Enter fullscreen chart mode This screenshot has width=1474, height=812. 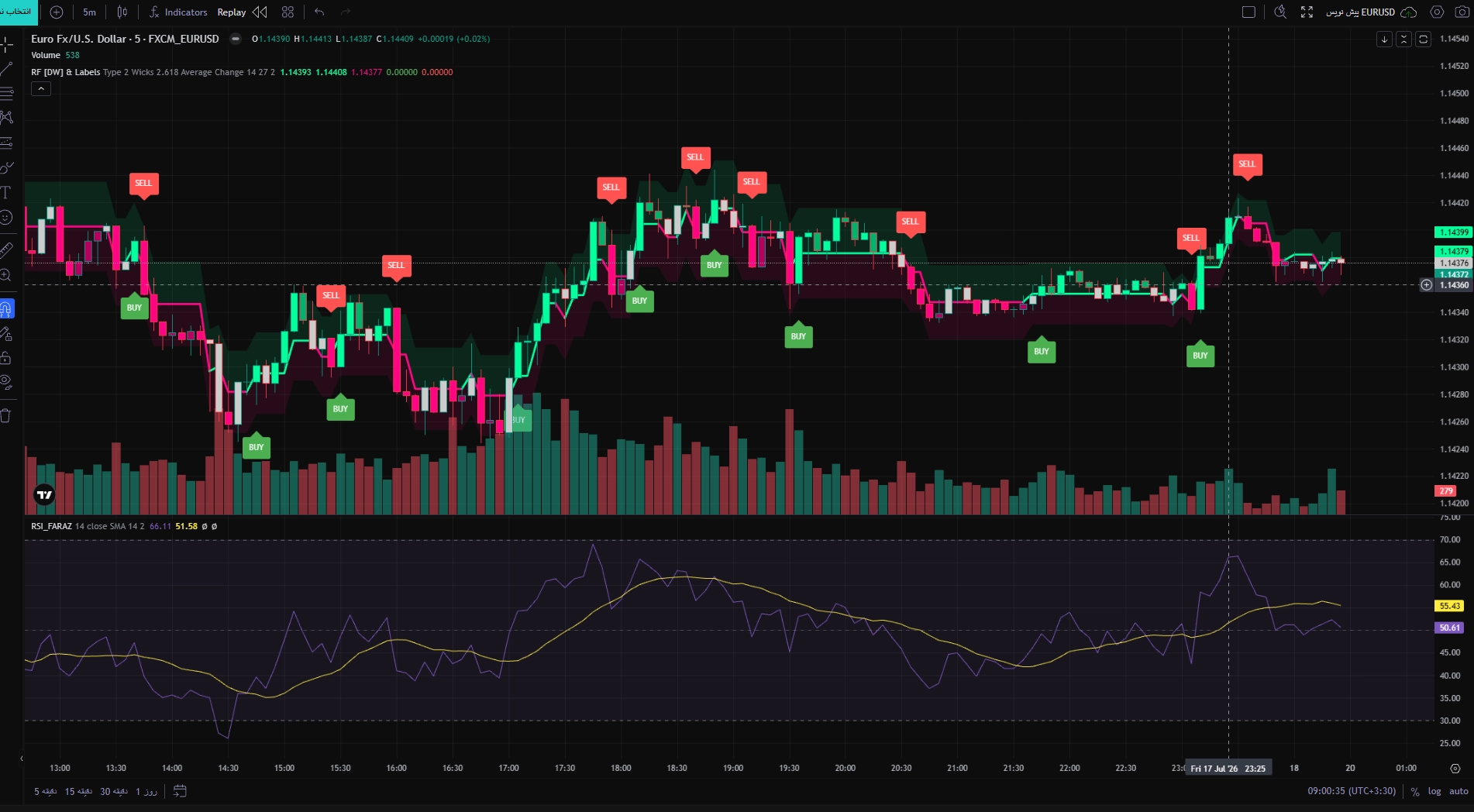[1307, 12]
